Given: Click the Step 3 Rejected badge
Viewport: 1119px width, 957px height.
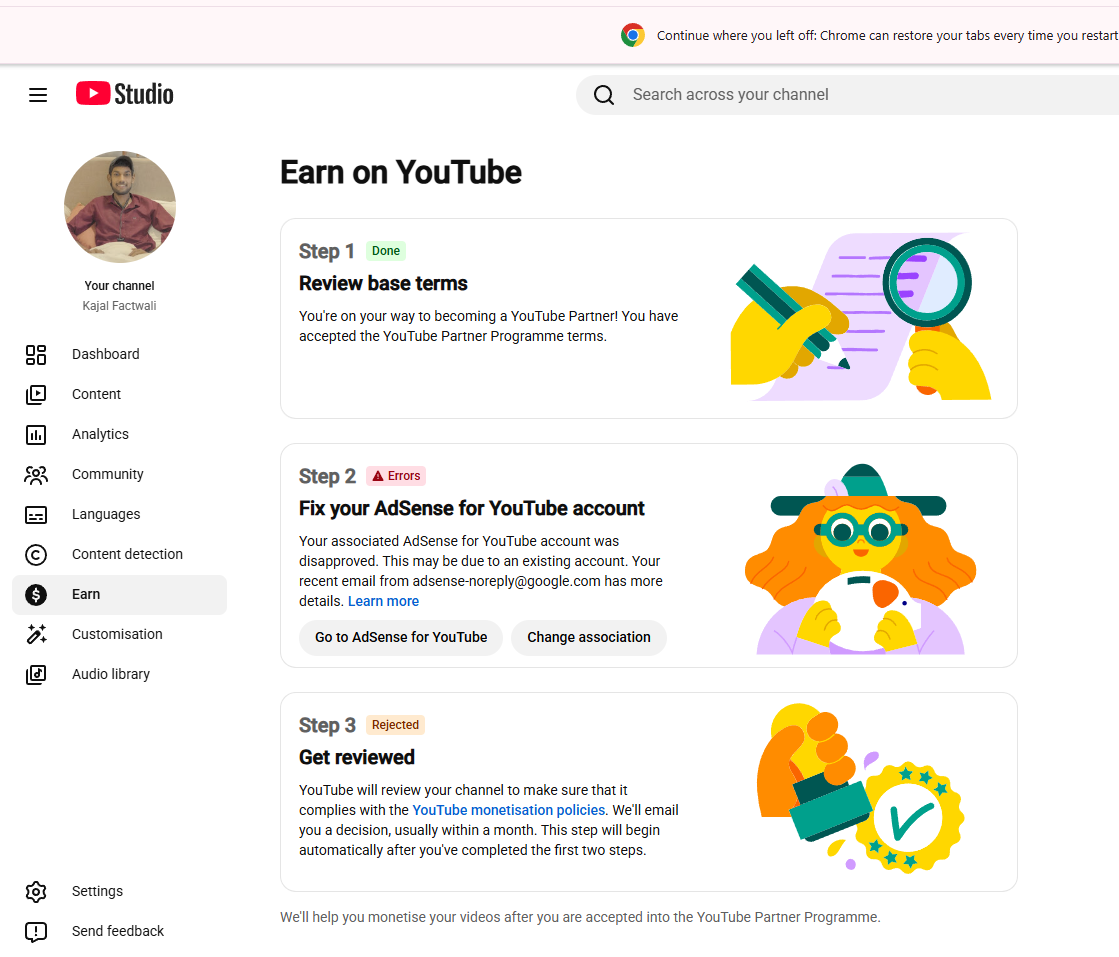Looking at the screenshot, I should coord(395,725).
